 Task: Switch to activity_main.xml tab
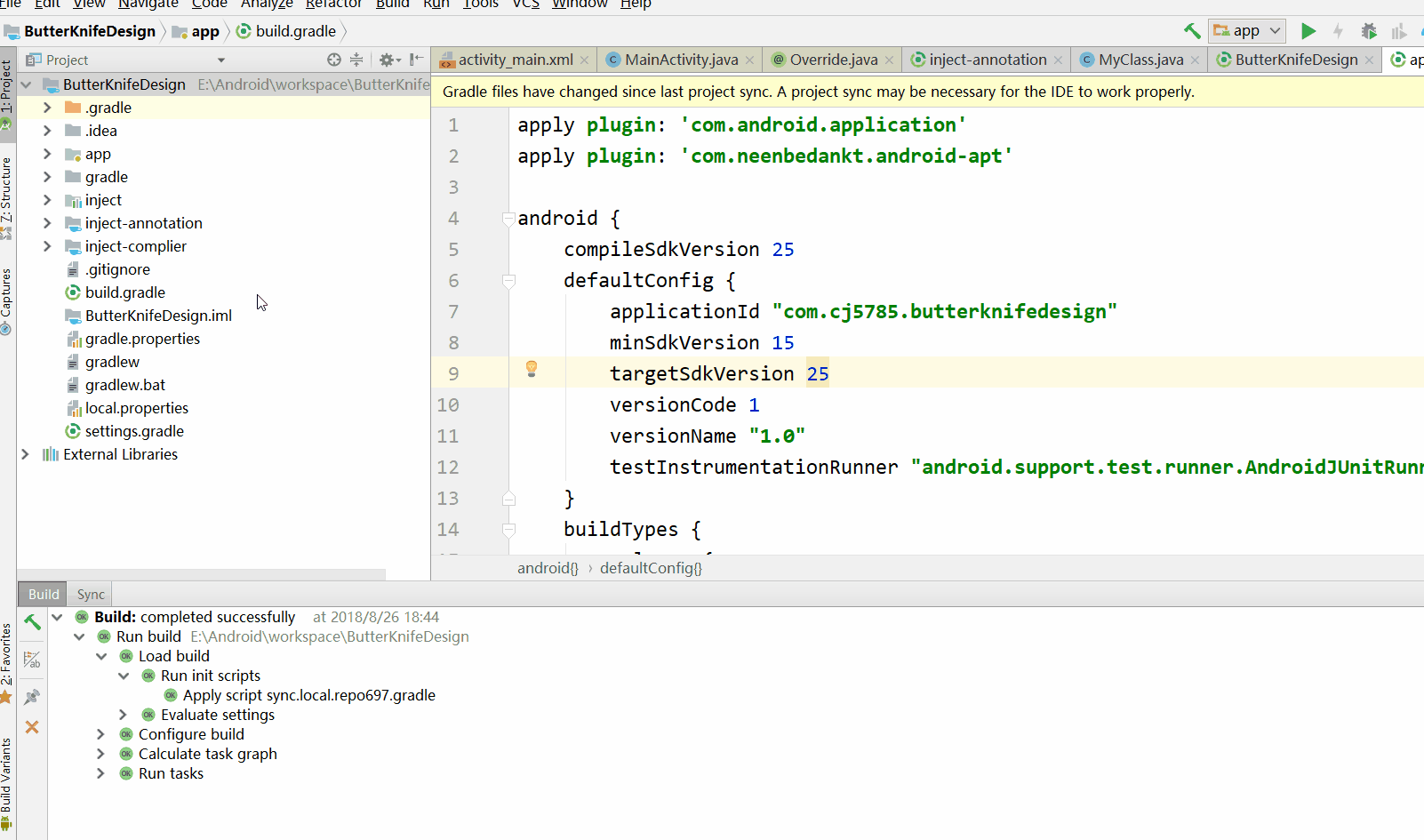pos(515,60)
